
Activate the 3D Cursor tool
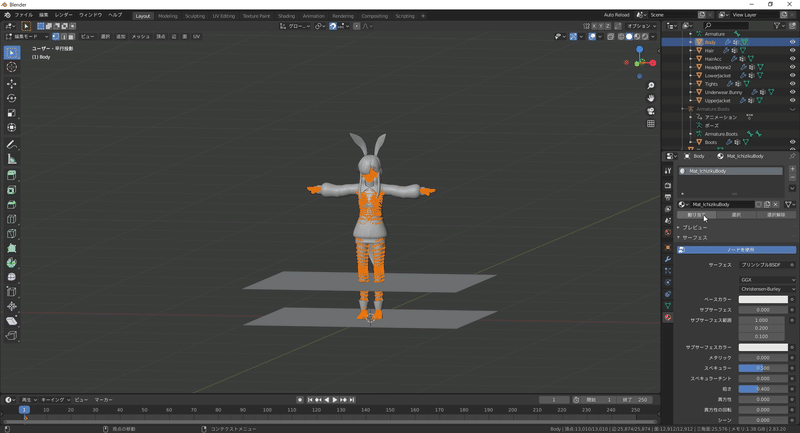12,67
